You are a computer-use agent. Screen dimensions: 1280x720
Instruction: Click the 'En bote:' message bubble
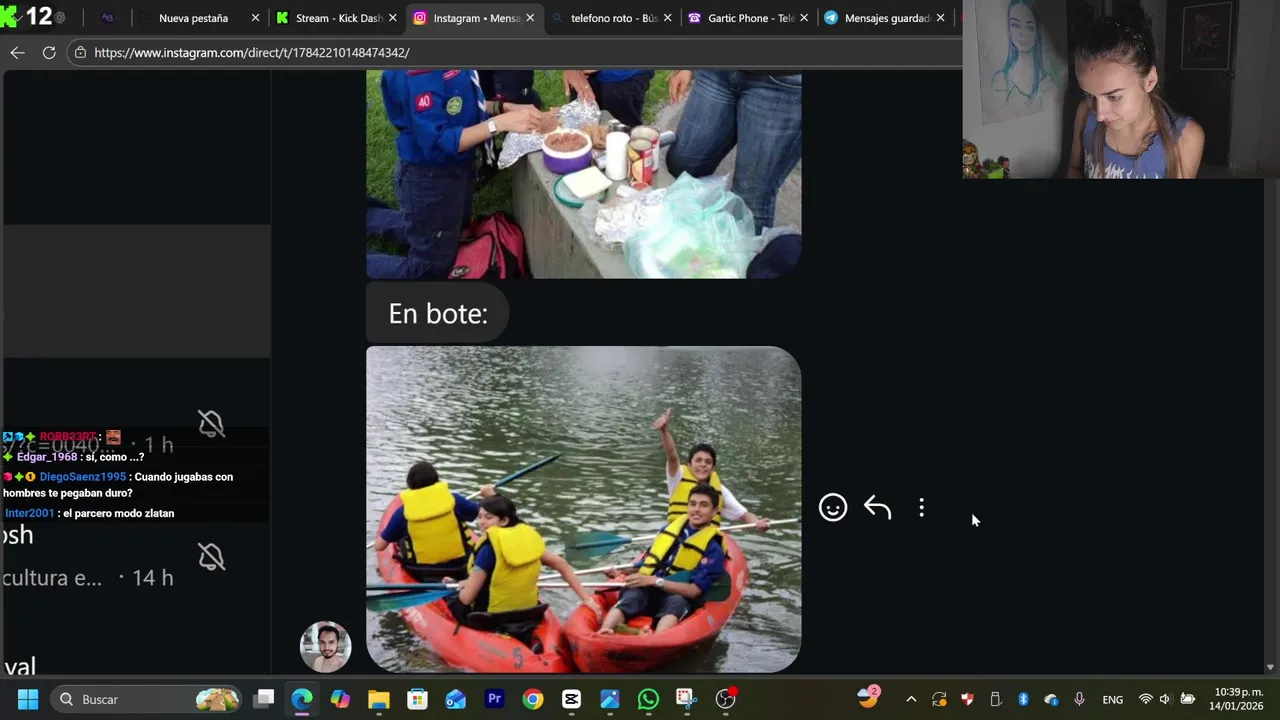click(438, 313)
